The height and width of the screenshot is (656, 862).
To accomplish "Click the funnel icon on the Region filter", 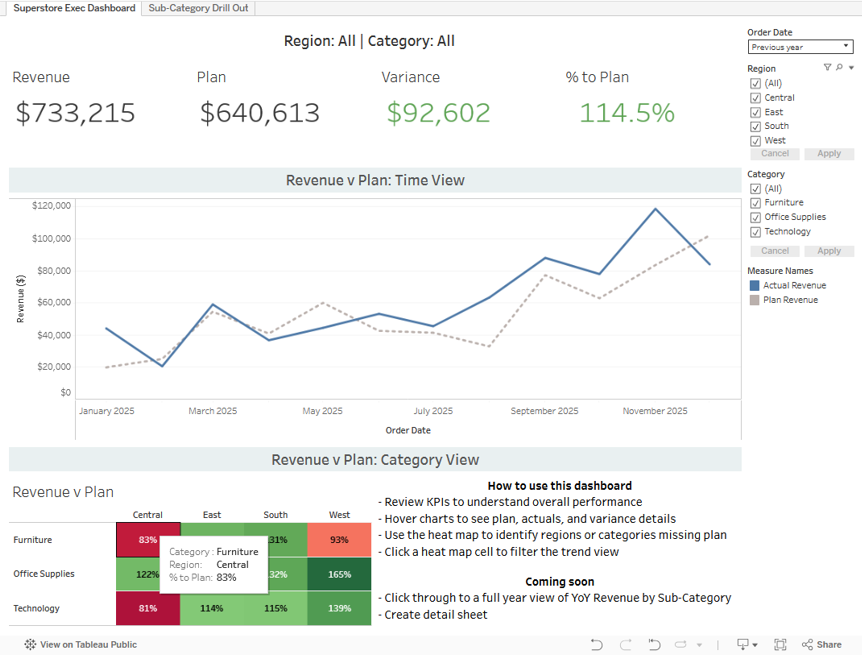I will click(x=827, y=67).
